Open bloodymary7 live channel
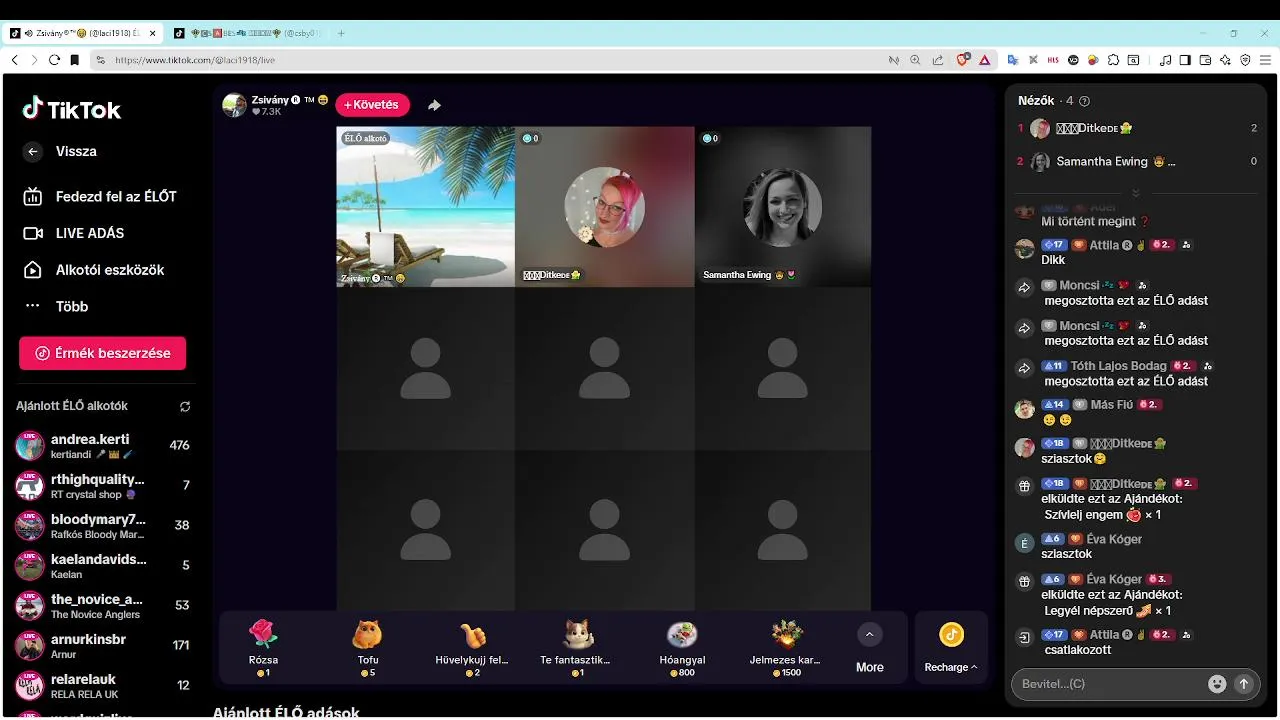 [102, 526]
